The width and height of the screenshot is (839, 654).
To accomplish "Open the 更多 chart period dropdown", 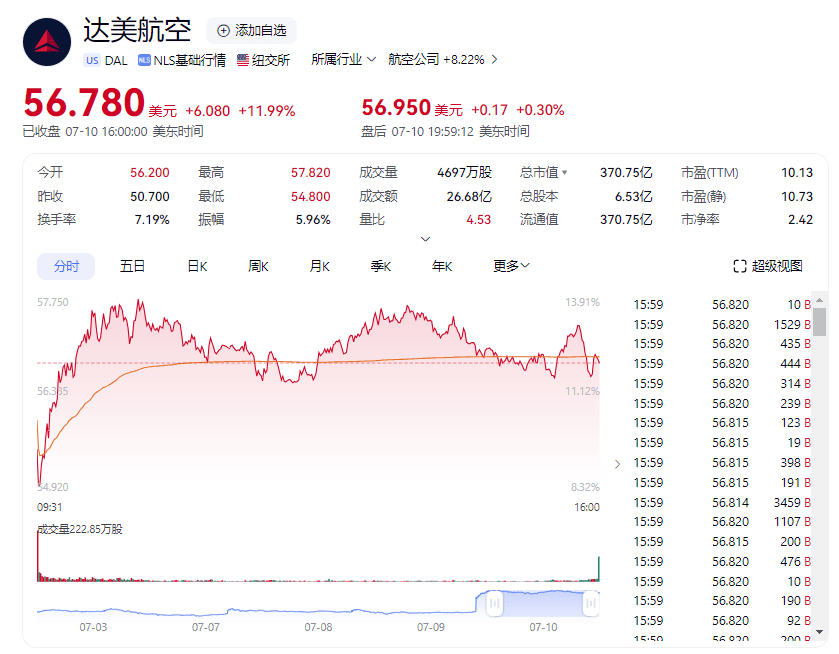I will pos(510,266).
